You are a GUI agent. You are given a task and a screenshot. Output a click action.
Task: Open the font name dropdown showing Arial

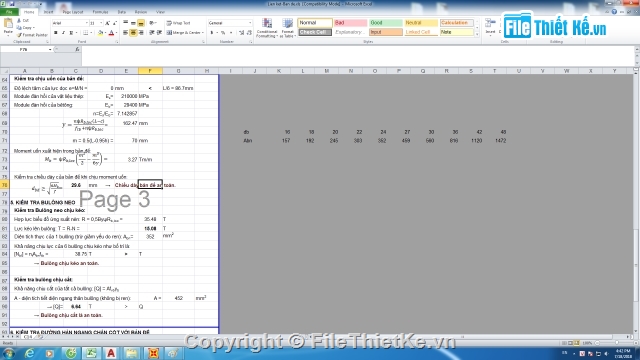70,23
